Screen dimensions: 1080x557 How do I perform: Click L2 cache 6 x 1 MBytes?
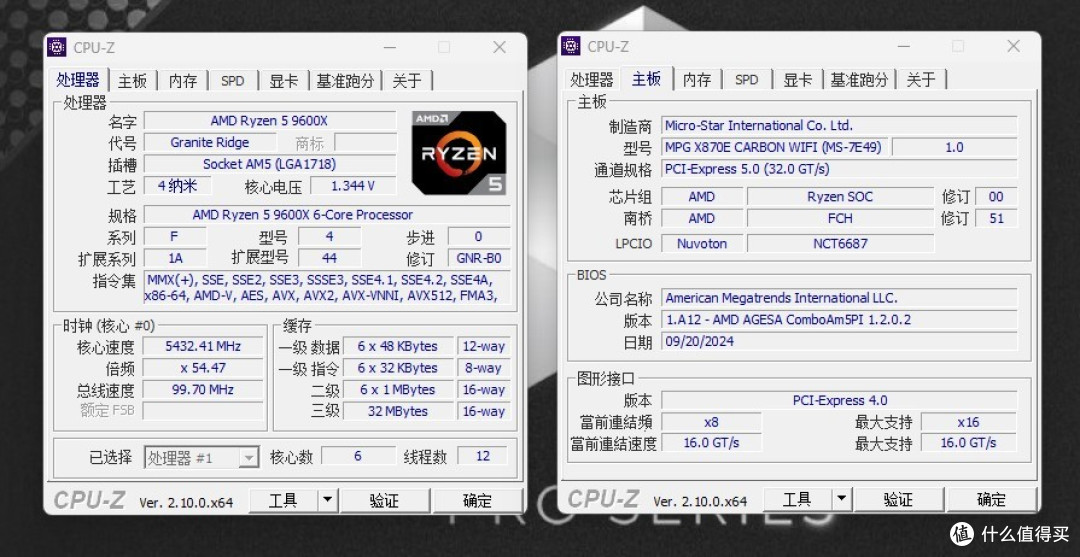tap(397, 390)
